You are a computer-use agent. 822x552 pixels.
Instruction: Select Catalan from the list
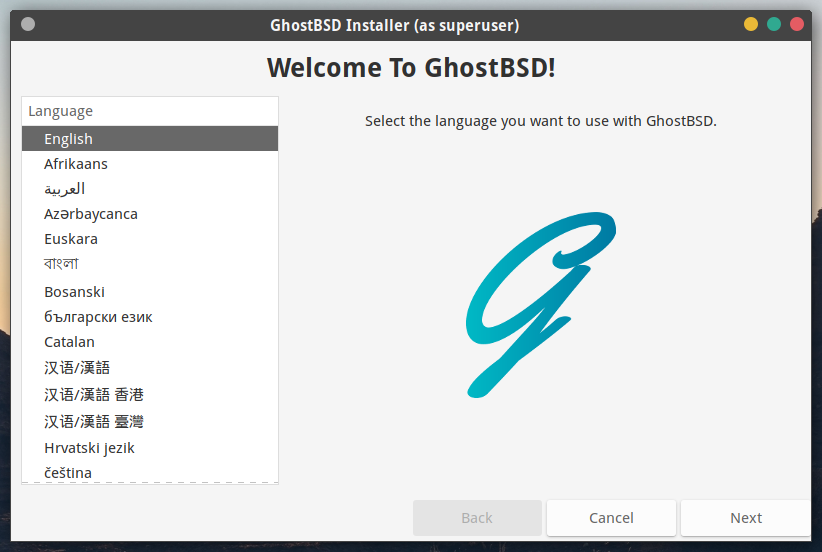(150, 342)
